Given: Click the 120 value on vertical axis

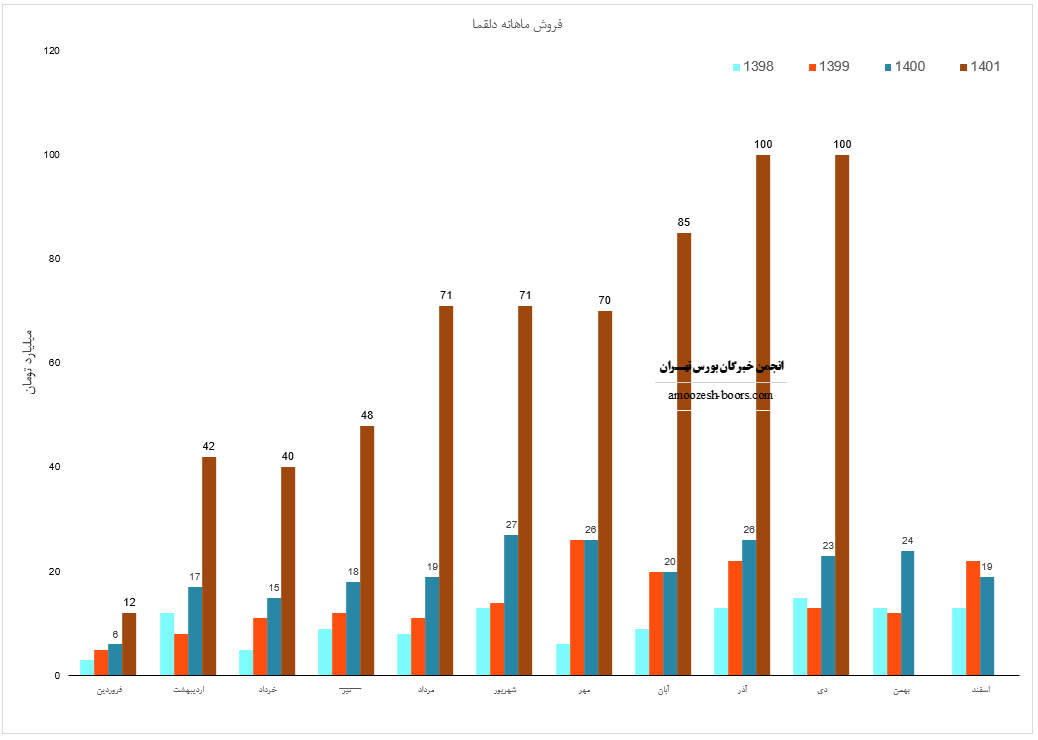Looking at the screenshot, I should 52,50.
